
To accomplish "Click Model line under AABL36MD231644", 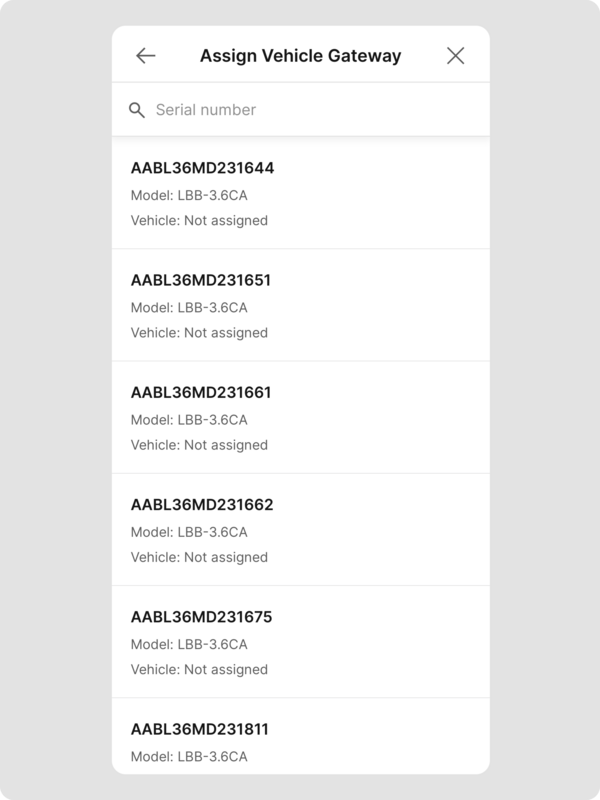I will tap(189, 195).
